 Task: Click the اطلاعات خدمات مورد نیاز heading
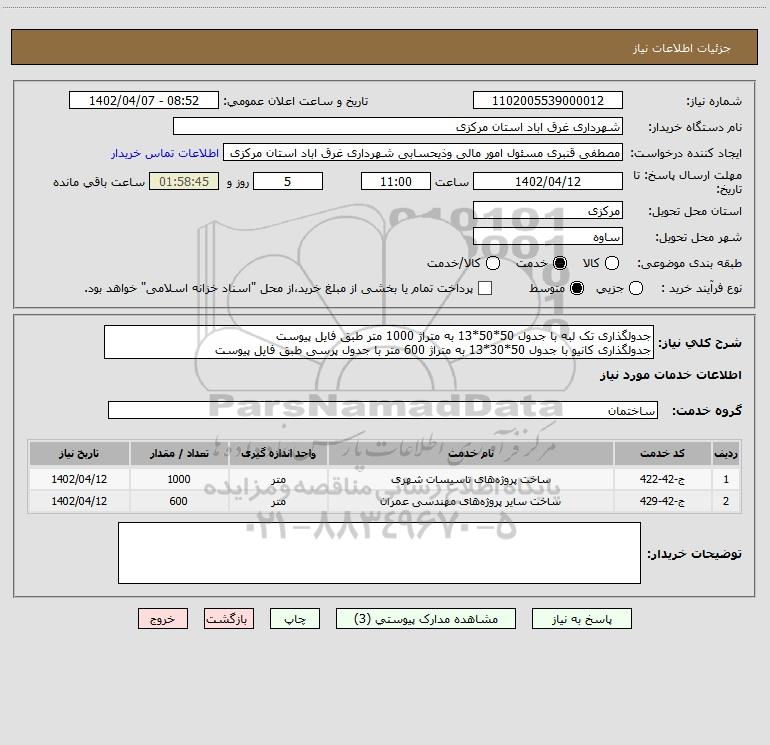(x=670, y=375)
